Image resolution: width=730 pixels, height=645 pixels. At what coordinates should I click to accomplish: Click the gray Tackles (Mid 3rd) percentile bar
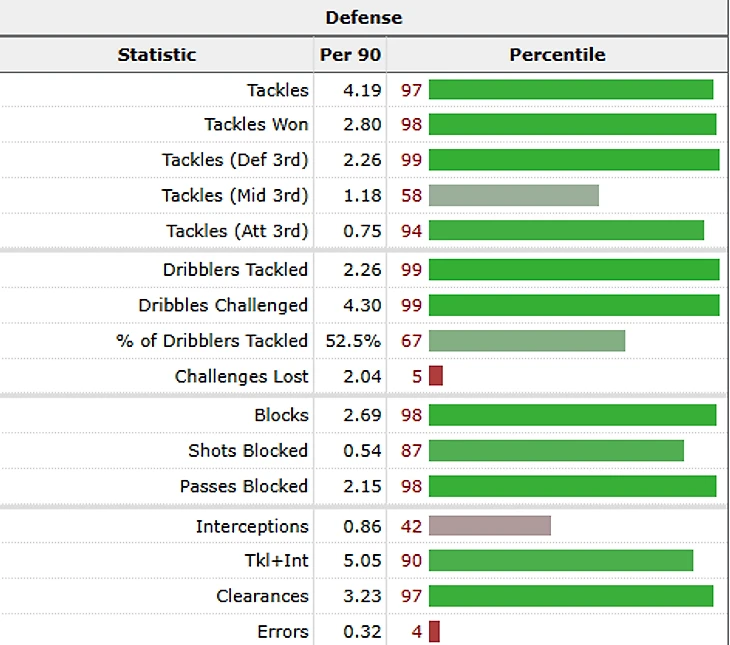[x=513, y=195]
